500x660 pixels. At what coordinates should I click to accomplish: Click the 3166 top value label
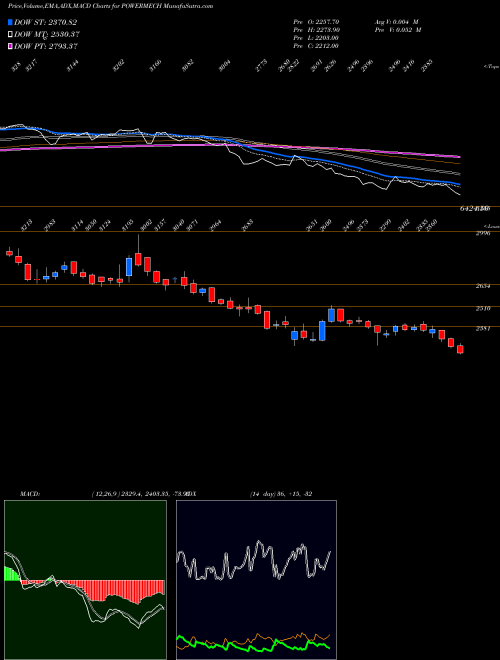(155, 66)
